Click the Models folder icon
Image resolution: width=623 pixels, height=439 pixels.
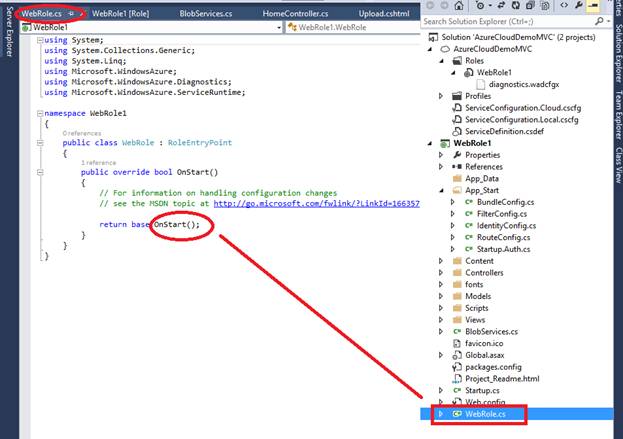tap(457, 296)
